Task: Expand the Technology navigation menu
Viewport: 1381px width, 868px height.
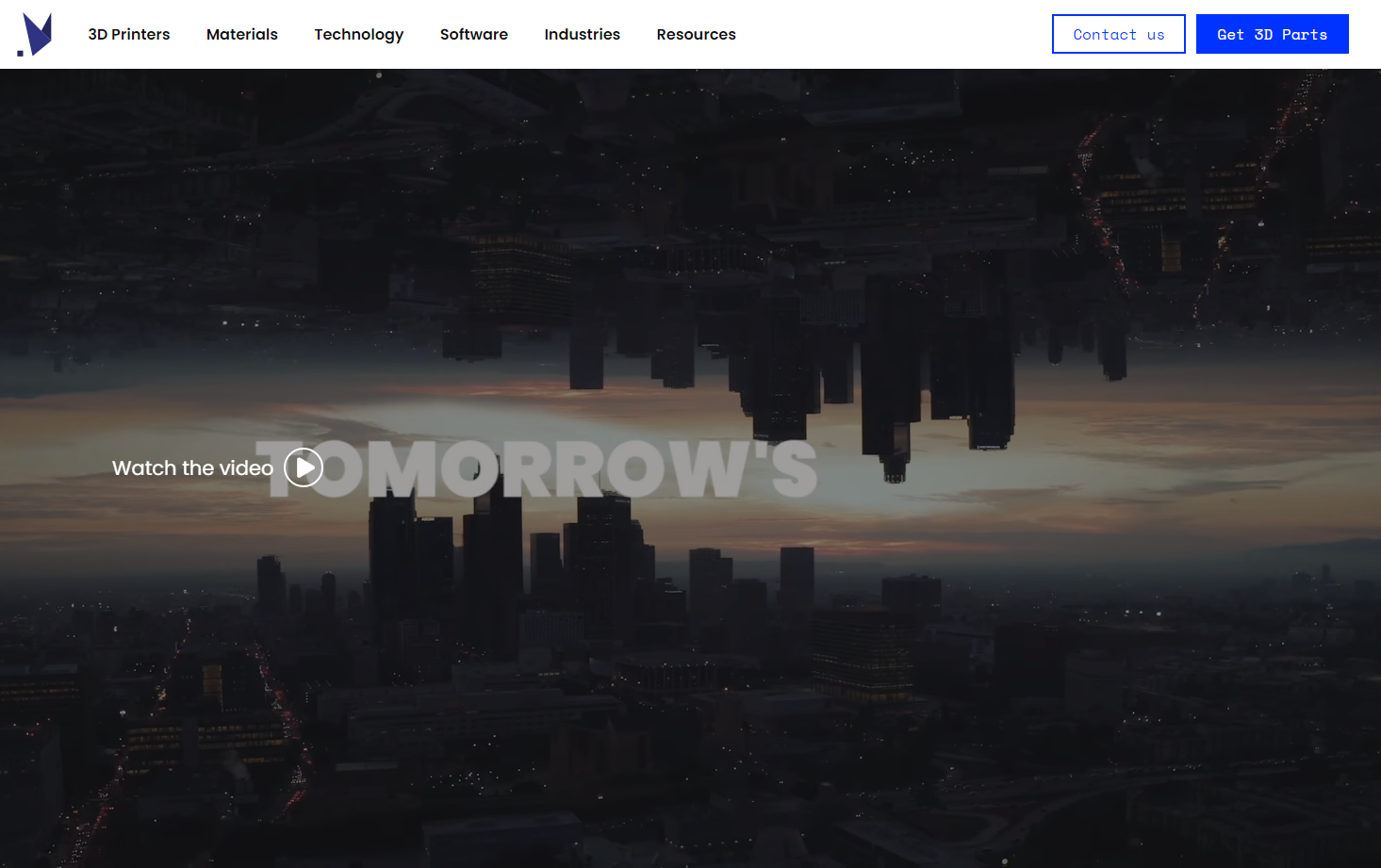Action: [358, 35]
